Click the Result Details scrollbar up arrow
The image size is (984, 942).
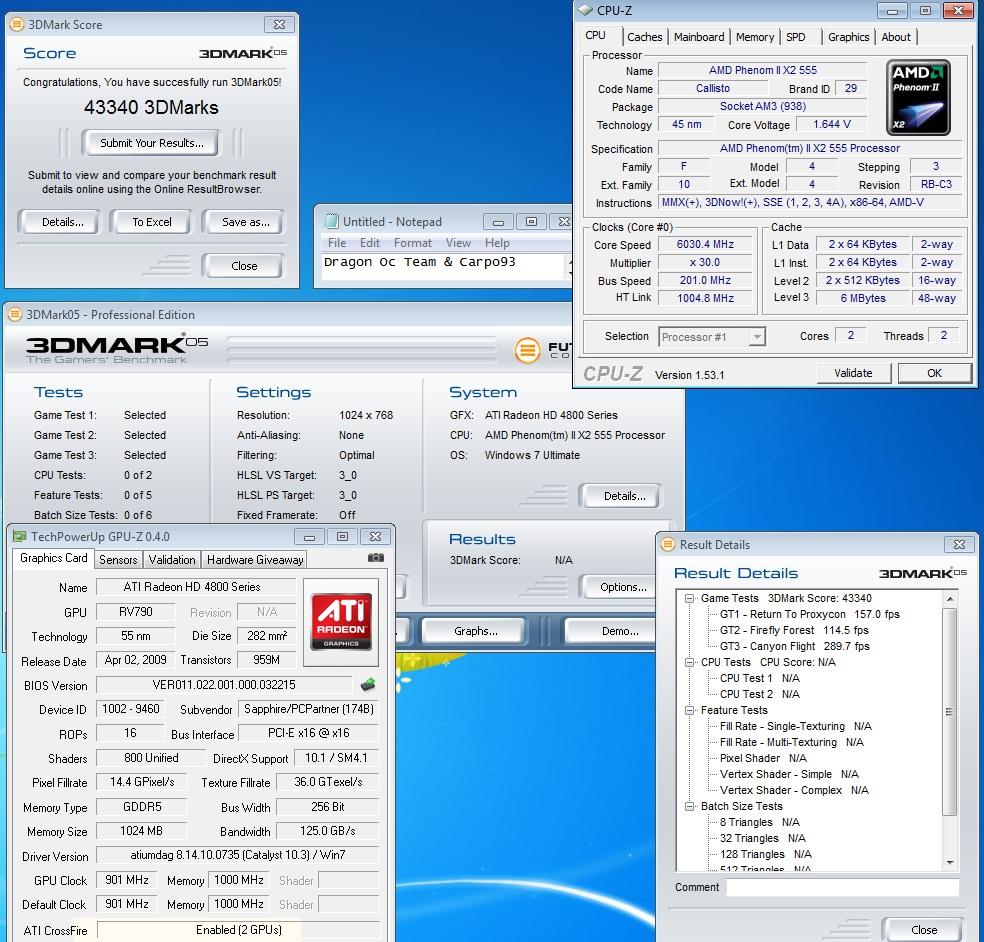tap(950, 599)
